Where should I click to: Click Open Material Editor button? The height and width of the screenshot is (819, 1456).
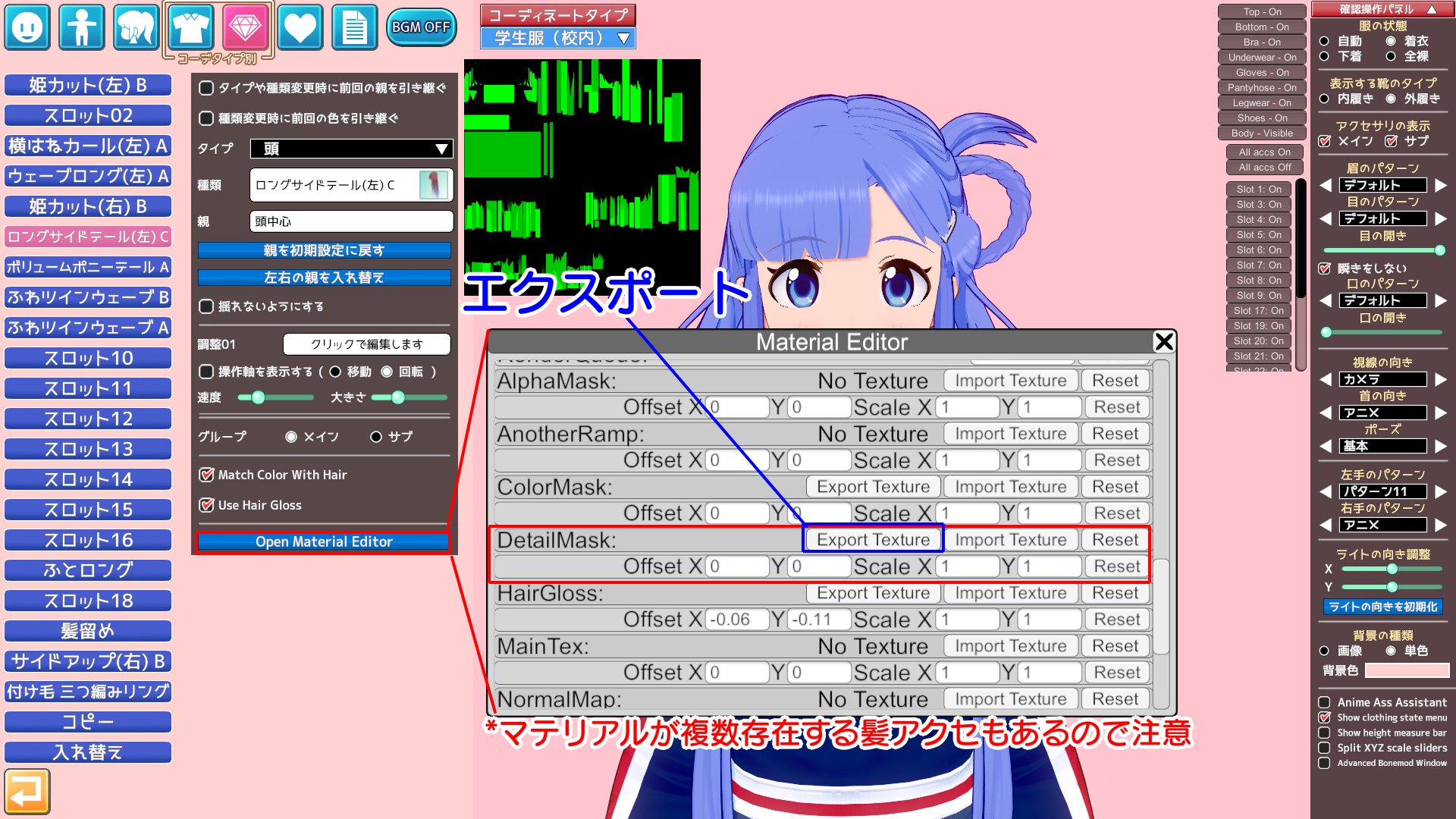[x=324, y=541]
